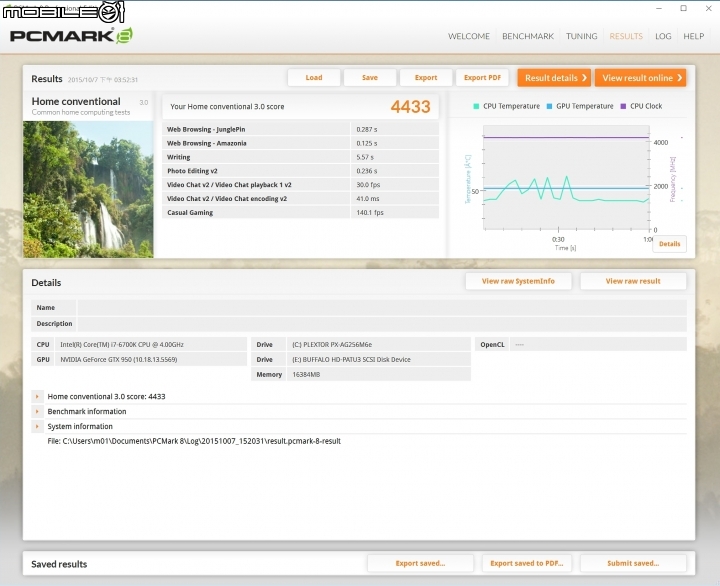This screenshot has height=586, width=720.
Task: Click CPU Temperature legend swatch
Action: [476, 106]
